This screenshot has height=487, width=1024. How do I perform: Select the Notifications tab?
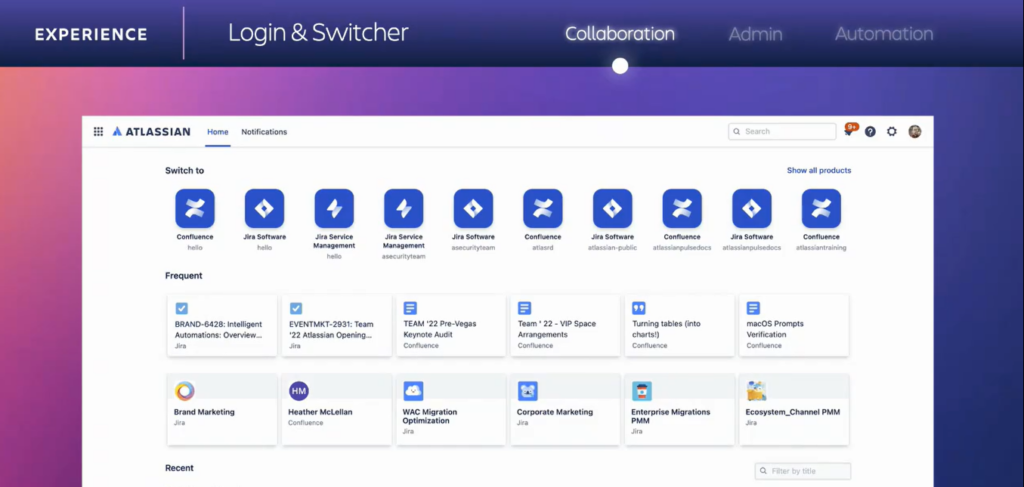tap(264, 132)
